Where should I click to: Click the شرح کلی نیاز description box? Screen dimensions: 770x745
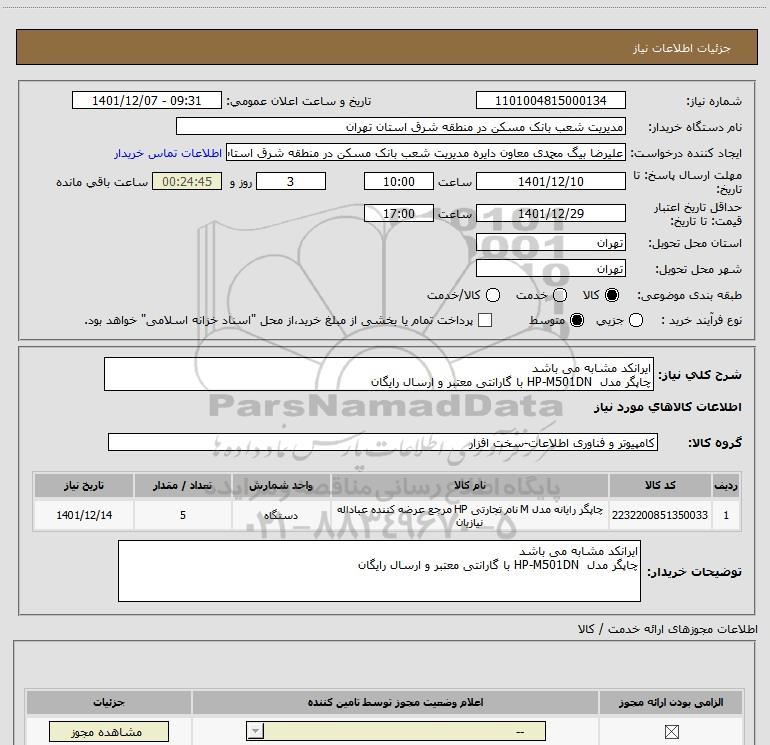click(x=379, y=374)
